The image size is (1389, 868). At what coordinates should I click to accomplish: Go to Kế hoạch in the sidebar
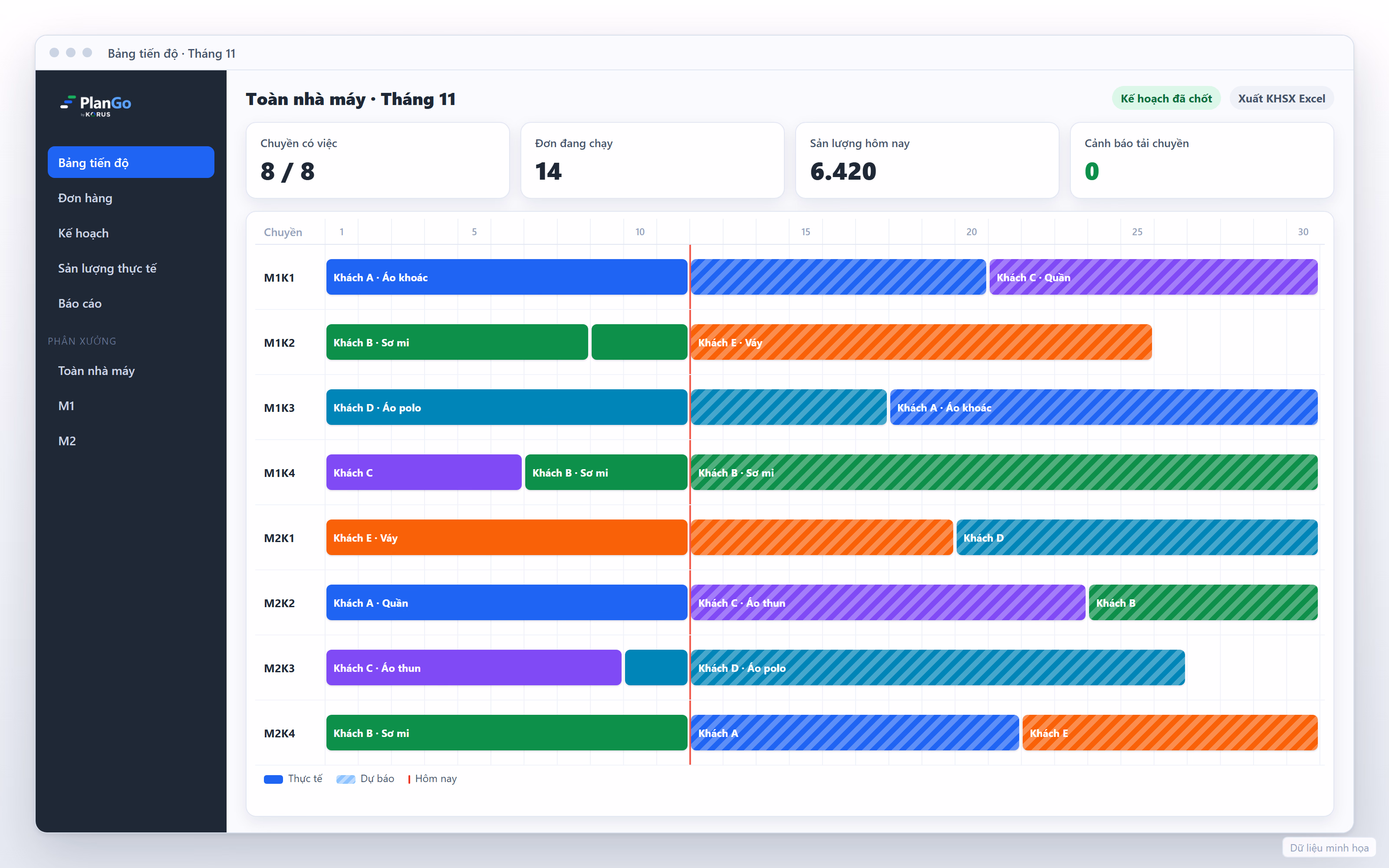click(x=131, y=233)
